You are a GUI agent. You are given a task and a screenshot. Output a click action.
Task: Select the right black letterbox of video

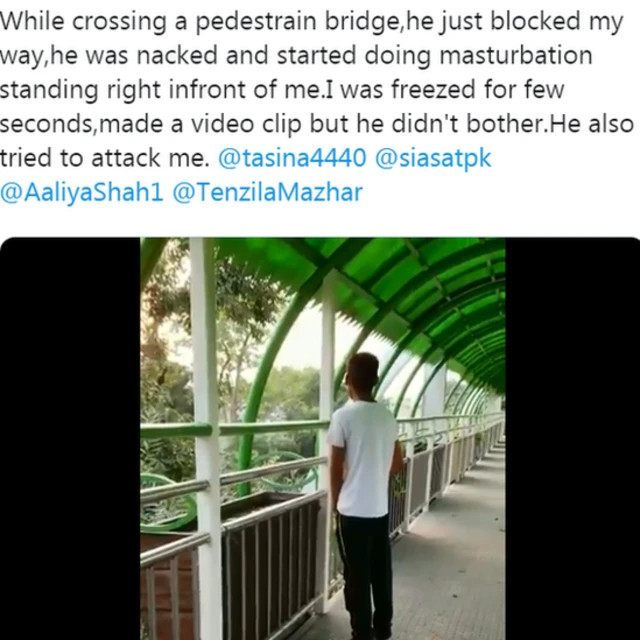click(572, 438)
